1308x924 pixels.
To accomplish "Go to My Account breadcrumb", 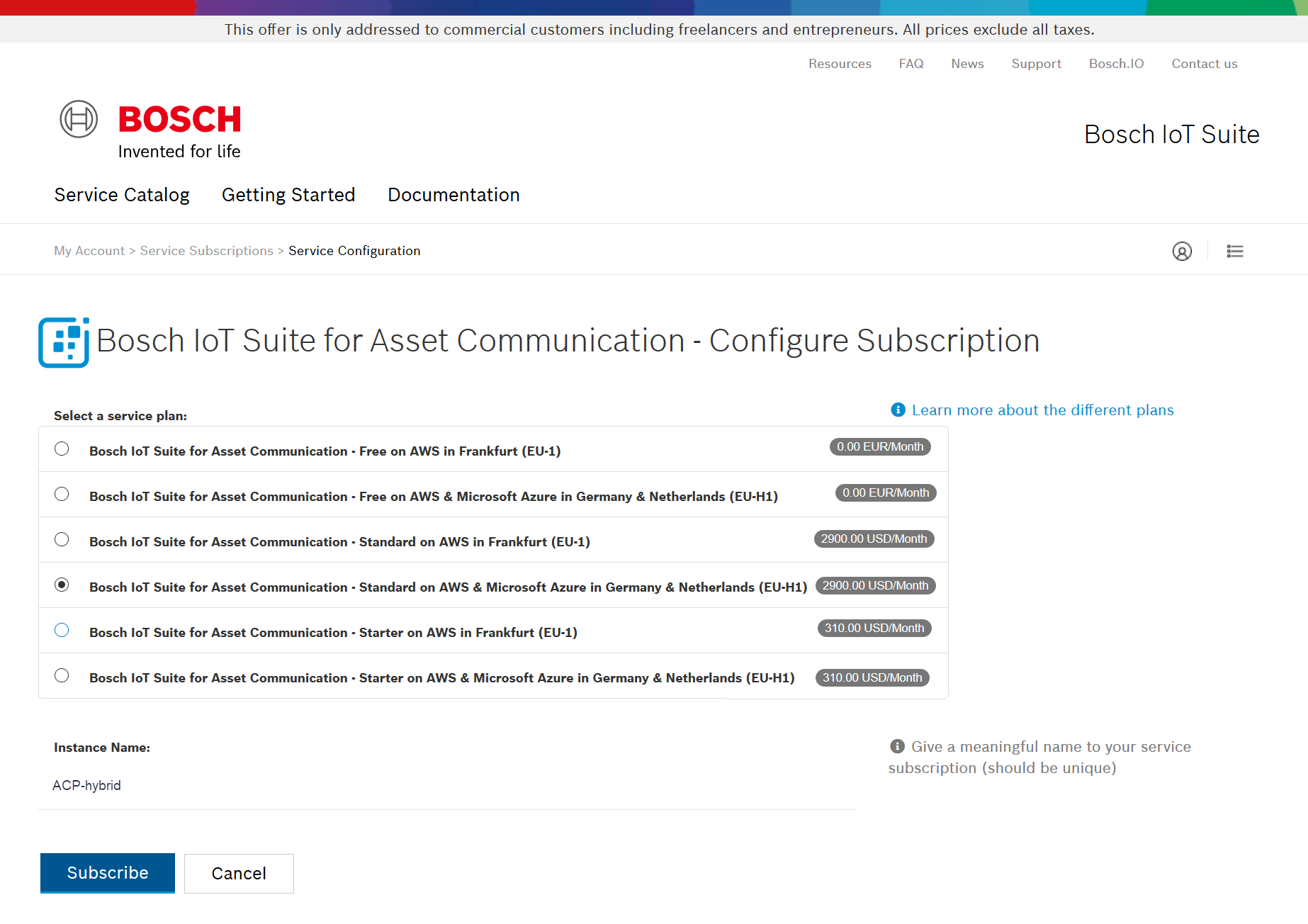I will pyautogui.click(x=89, y=251).
